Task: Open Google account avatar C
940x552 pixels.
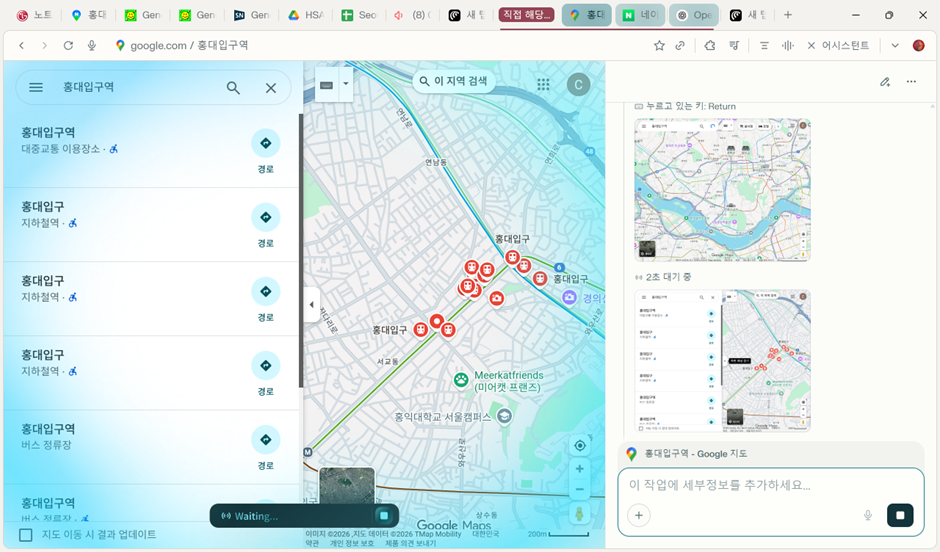Action: click(x=579, y=85)
